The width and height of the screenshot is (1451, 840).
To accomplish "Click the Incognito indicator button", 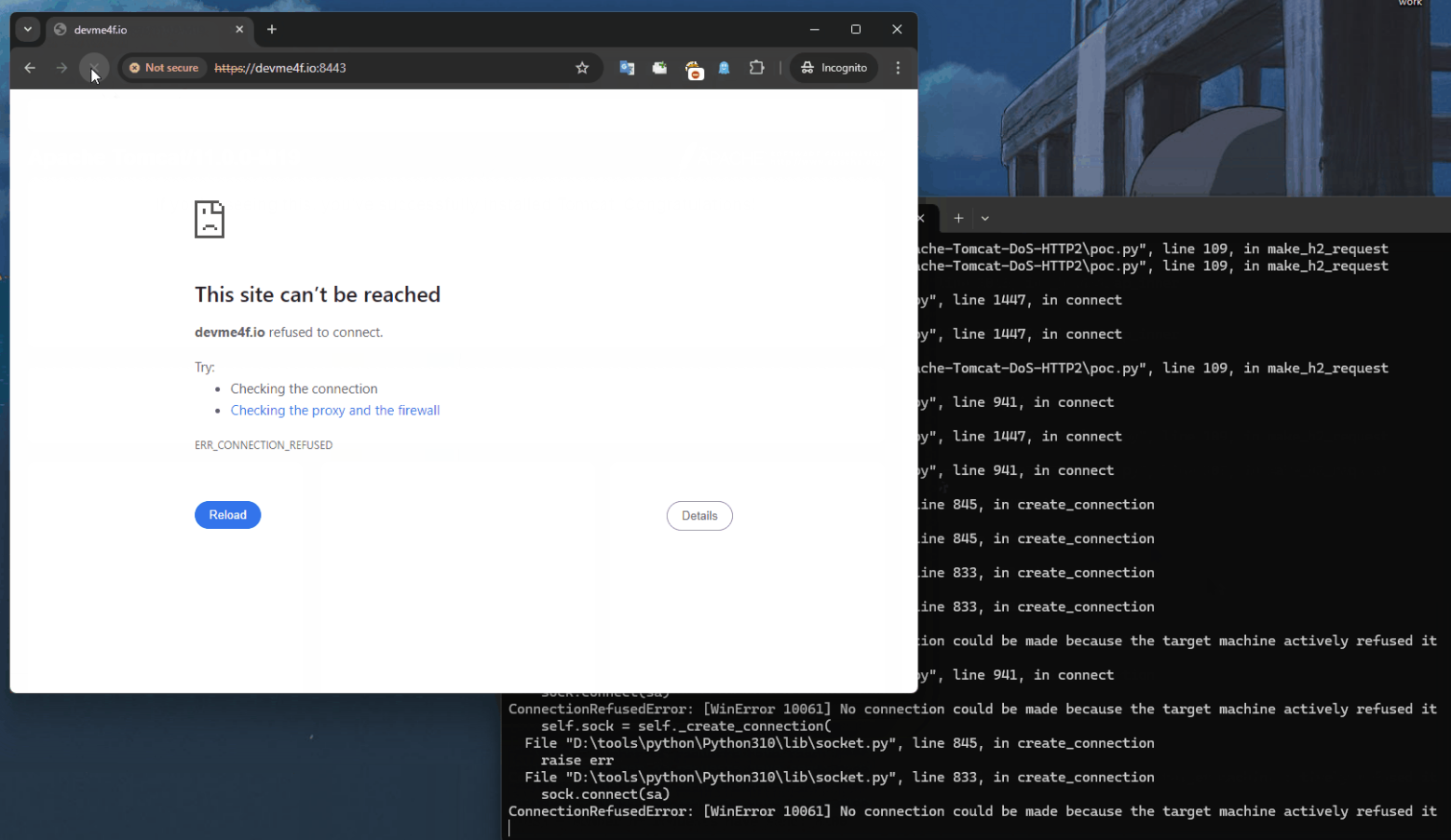I will pos(834,68).
